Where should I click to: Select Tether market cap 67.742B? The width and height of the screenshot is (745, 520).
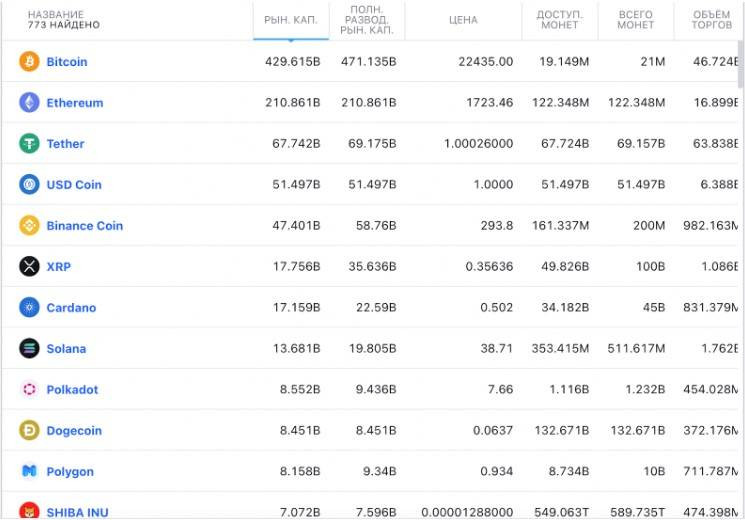point(296,144)
